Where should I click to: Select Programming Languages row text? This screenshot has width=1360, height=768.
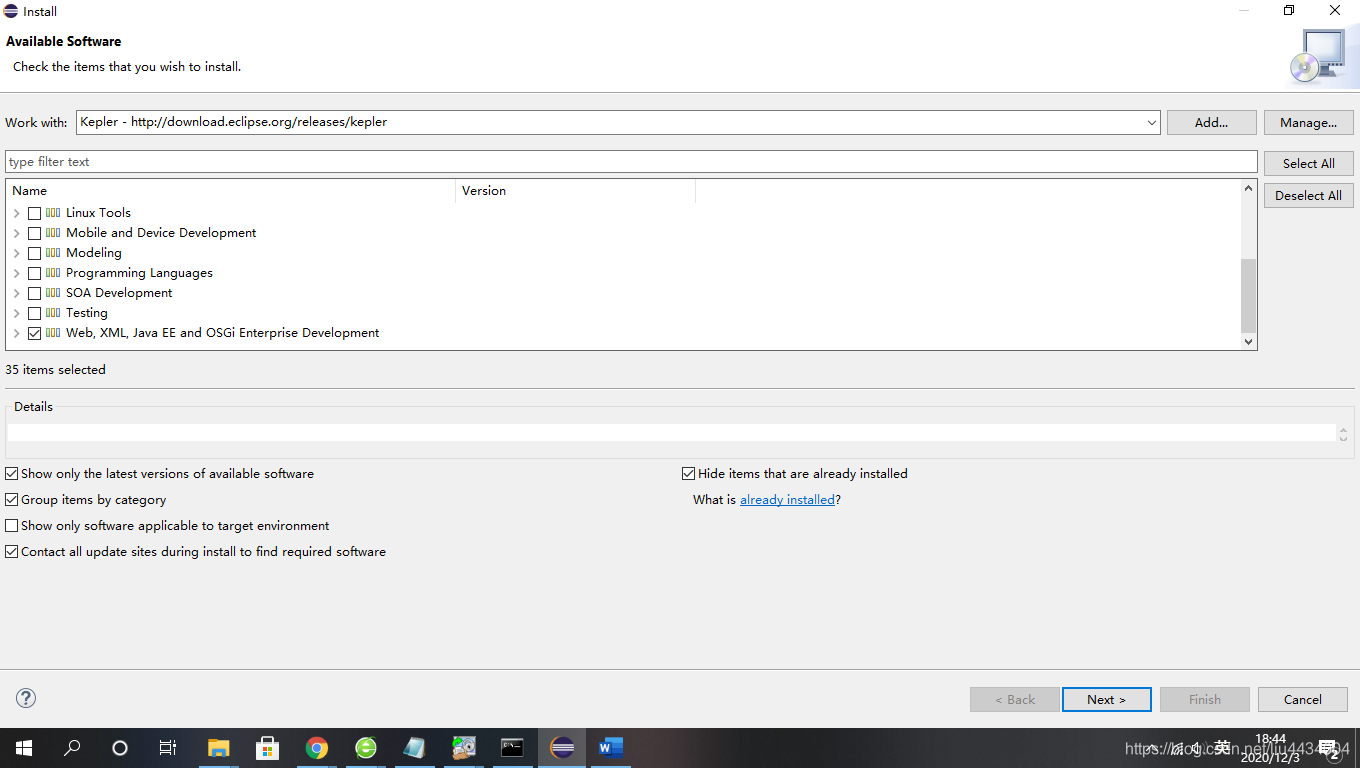139,273
